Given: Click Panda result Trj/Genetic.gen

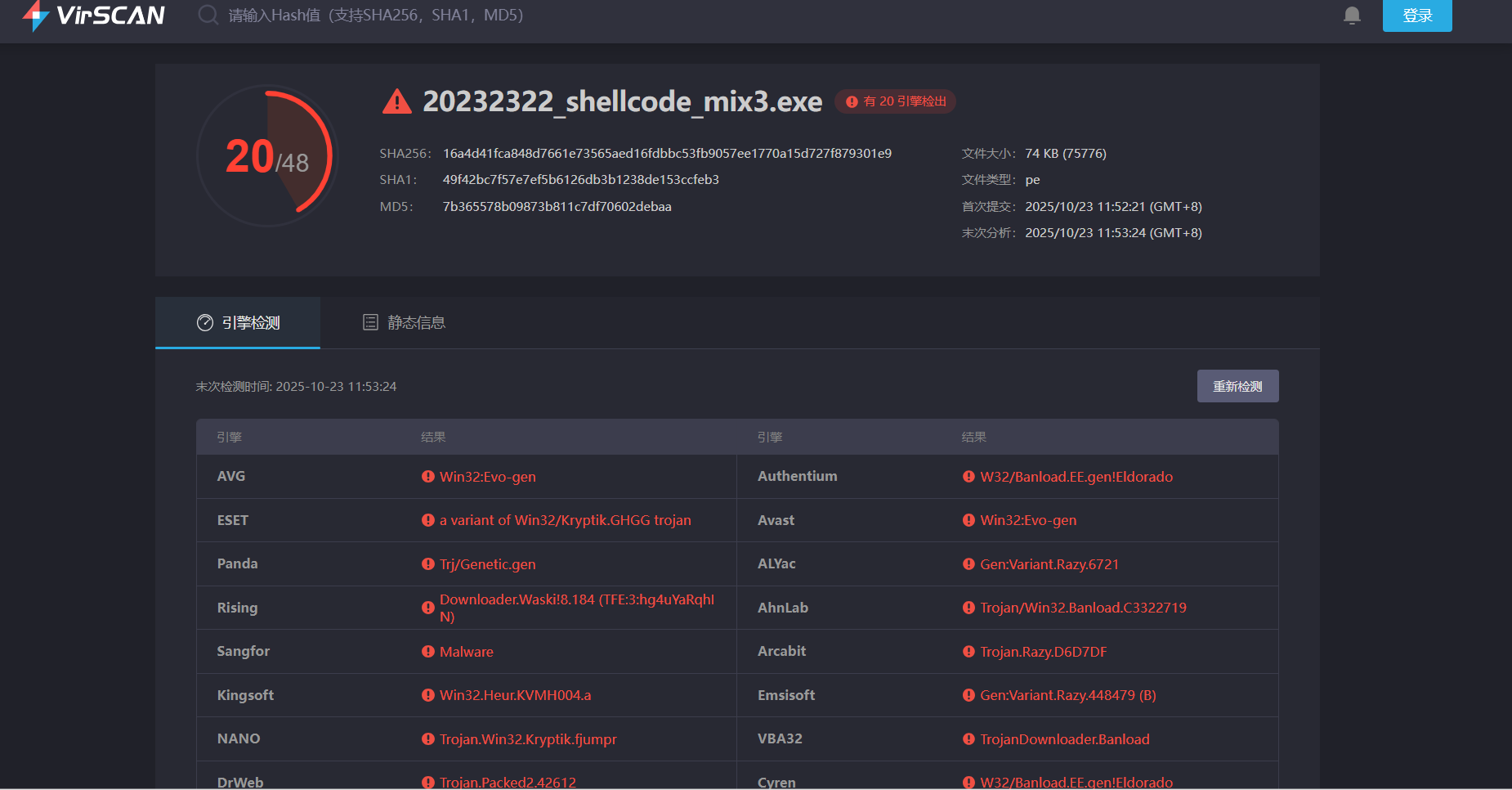Looking at the screenshot, I should pyautogui.click(x=488, y=564).
